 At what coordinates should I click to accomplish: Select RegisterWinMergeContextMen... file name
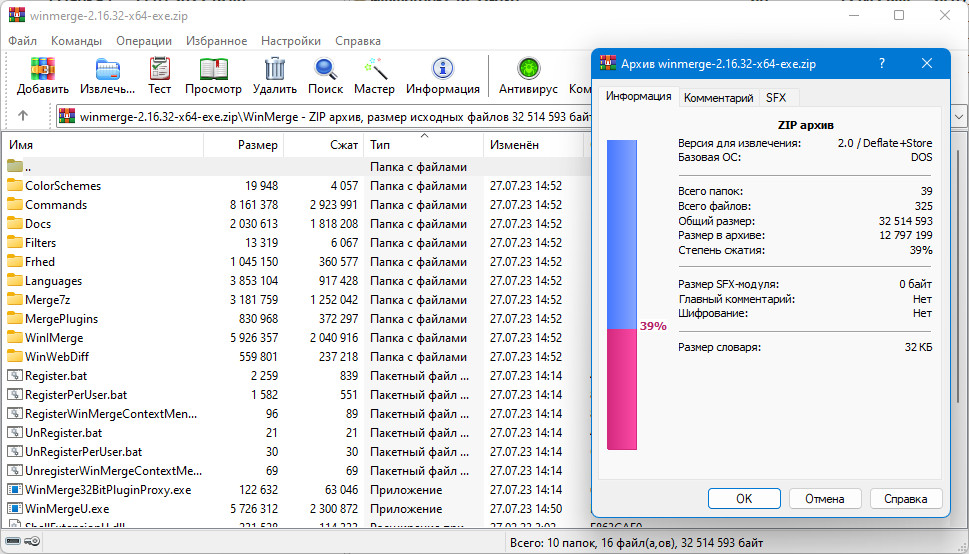(111, 414)
